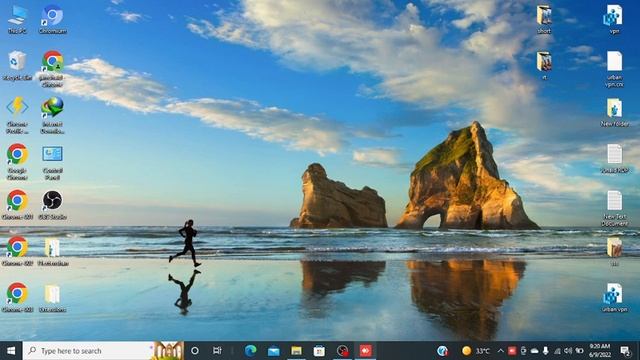Select the 'urban vpn.crx' file
640x360 pixels.
pos(614,69)
